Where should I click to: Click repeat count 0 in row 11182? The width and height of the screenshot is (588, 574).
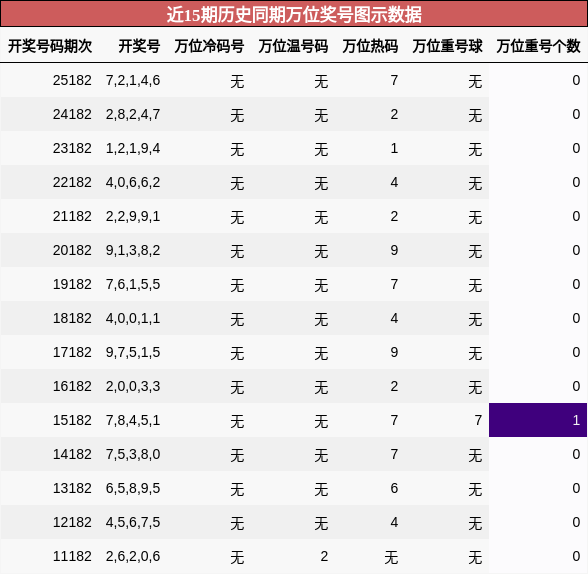tap(576, 556)
